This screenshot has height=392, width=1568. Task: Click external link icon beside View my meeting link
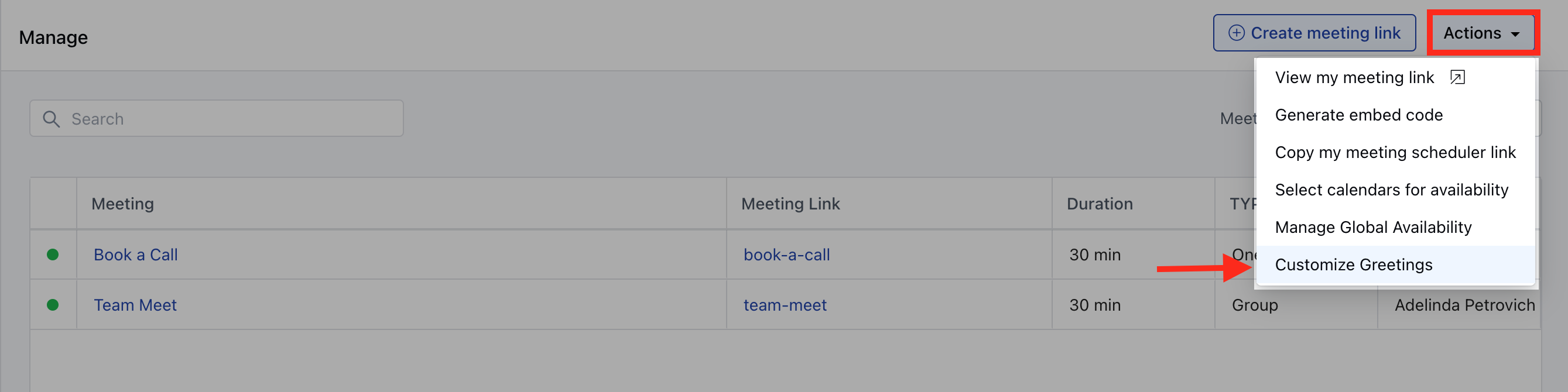click(1457, 77)
